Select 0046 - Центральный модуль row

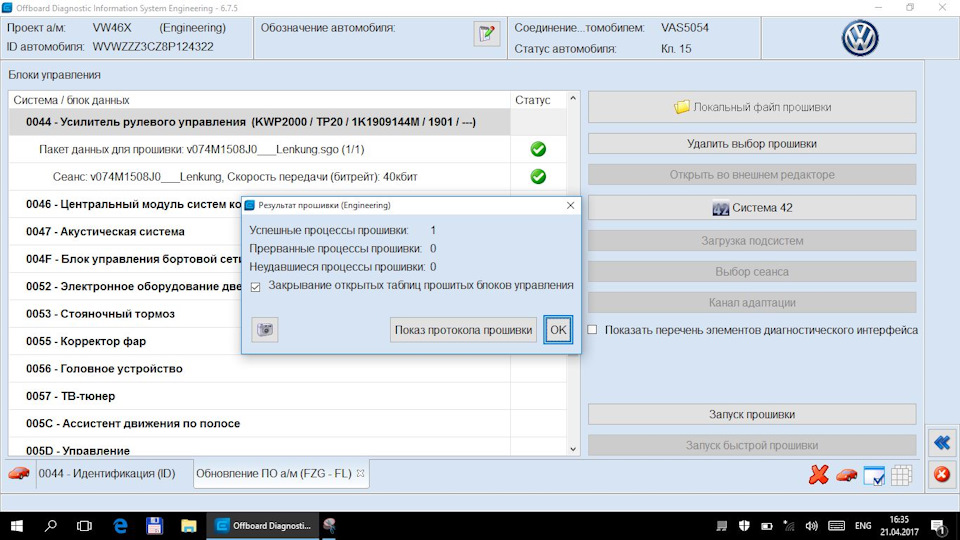pyautogui.click(x=125, y=204)
